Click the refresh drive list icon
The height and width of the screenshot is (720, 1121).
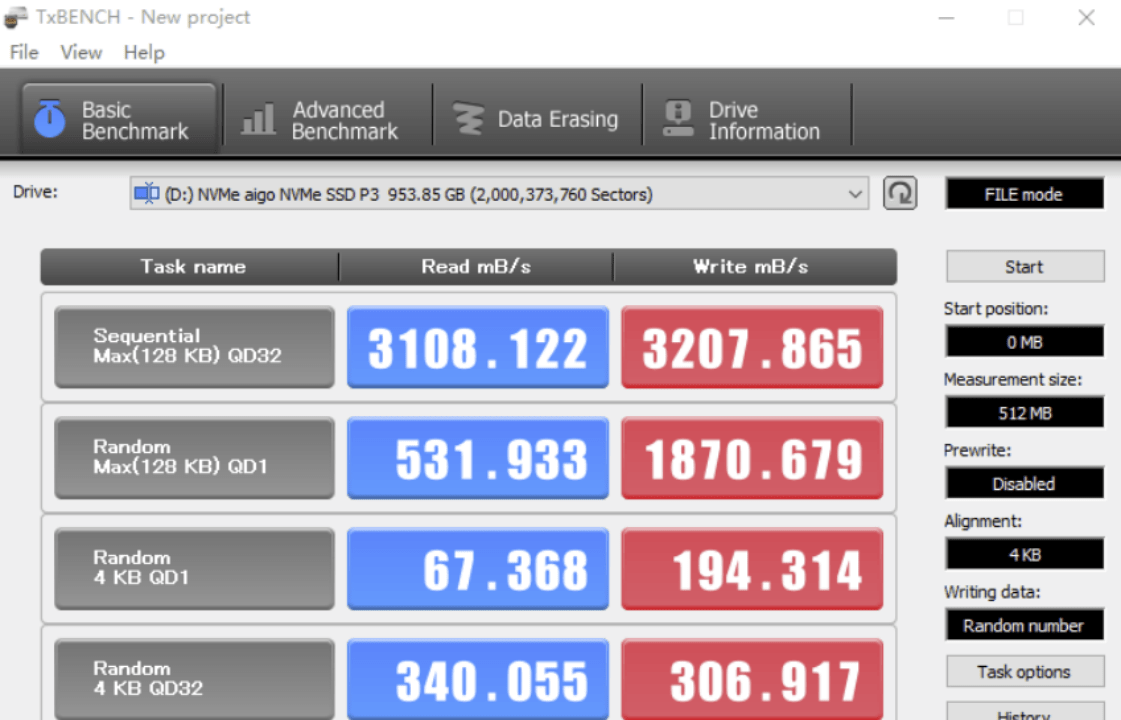(x=900, y=194)
